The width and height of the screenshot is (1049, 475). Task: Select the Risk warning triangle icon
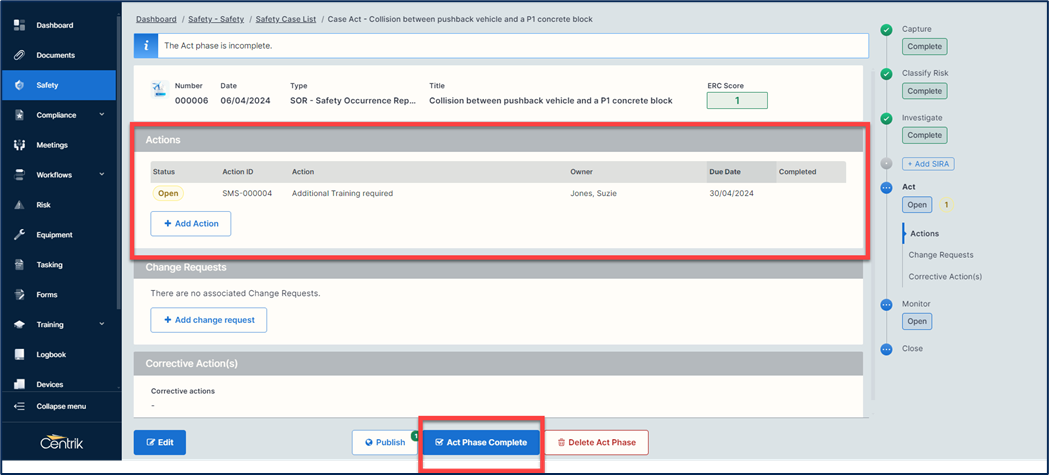[x=19, y=205]
